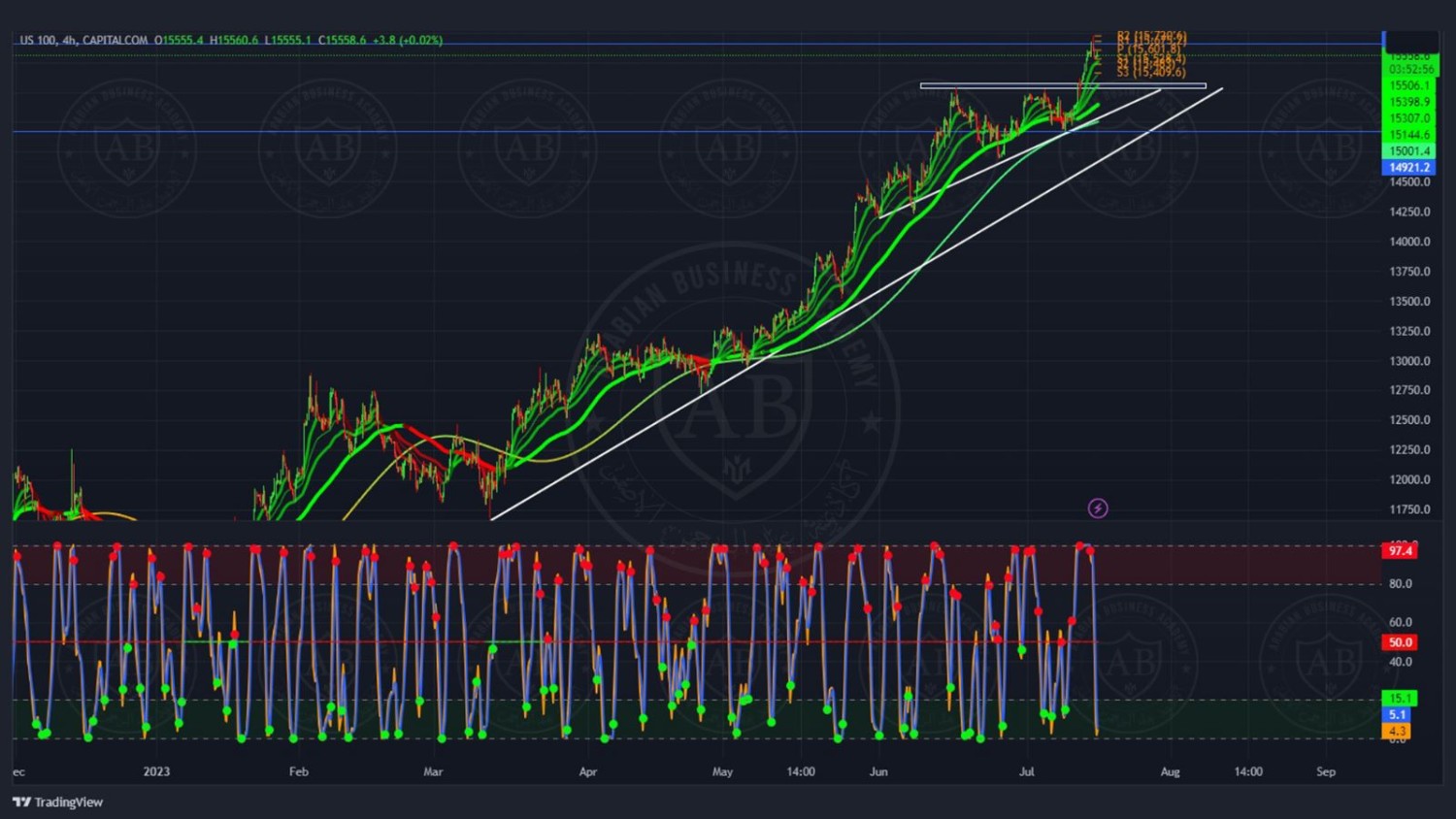1456x819 pixels.
Task: Click the Jul label on time axis
Action: click(x=1027, y=771)
